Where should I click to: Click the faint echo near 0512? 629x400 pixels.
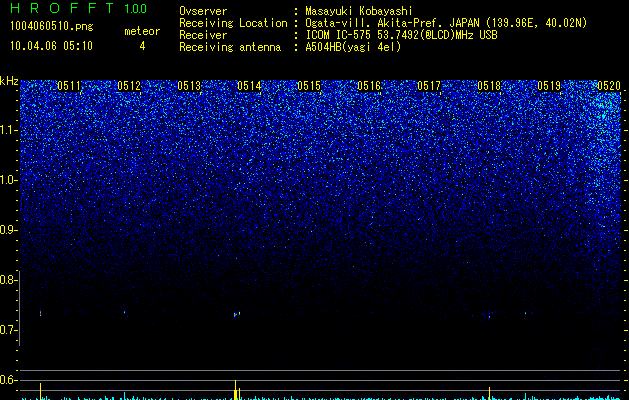(124, 312)
